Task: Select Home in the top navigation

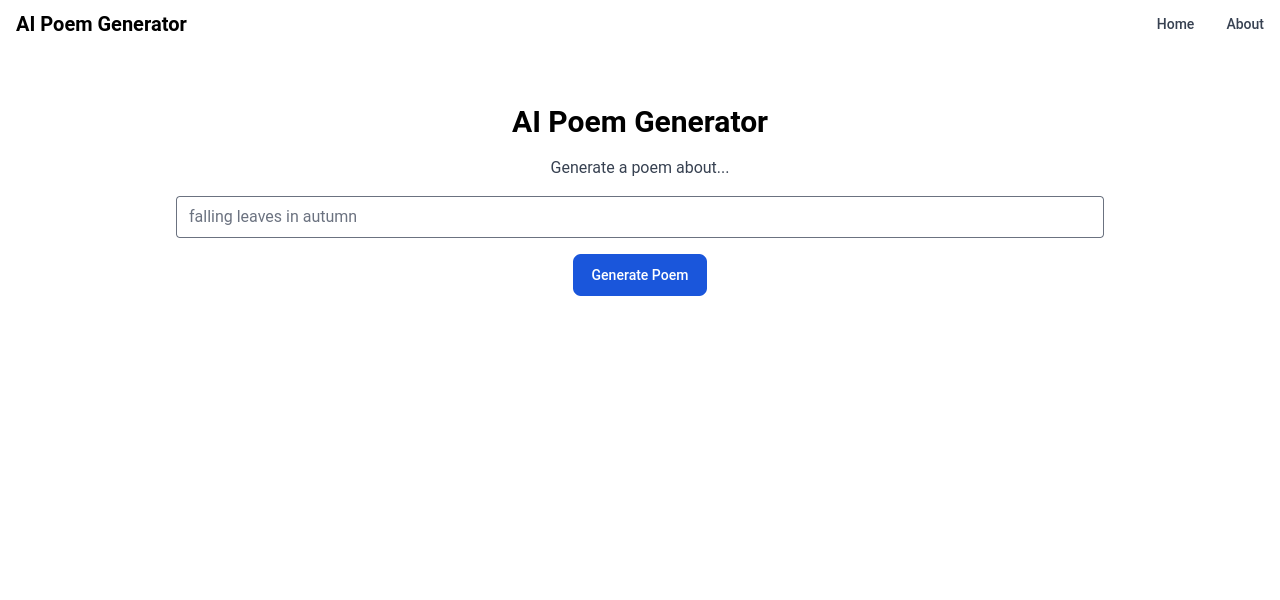Action: (x=1175, y=24)
